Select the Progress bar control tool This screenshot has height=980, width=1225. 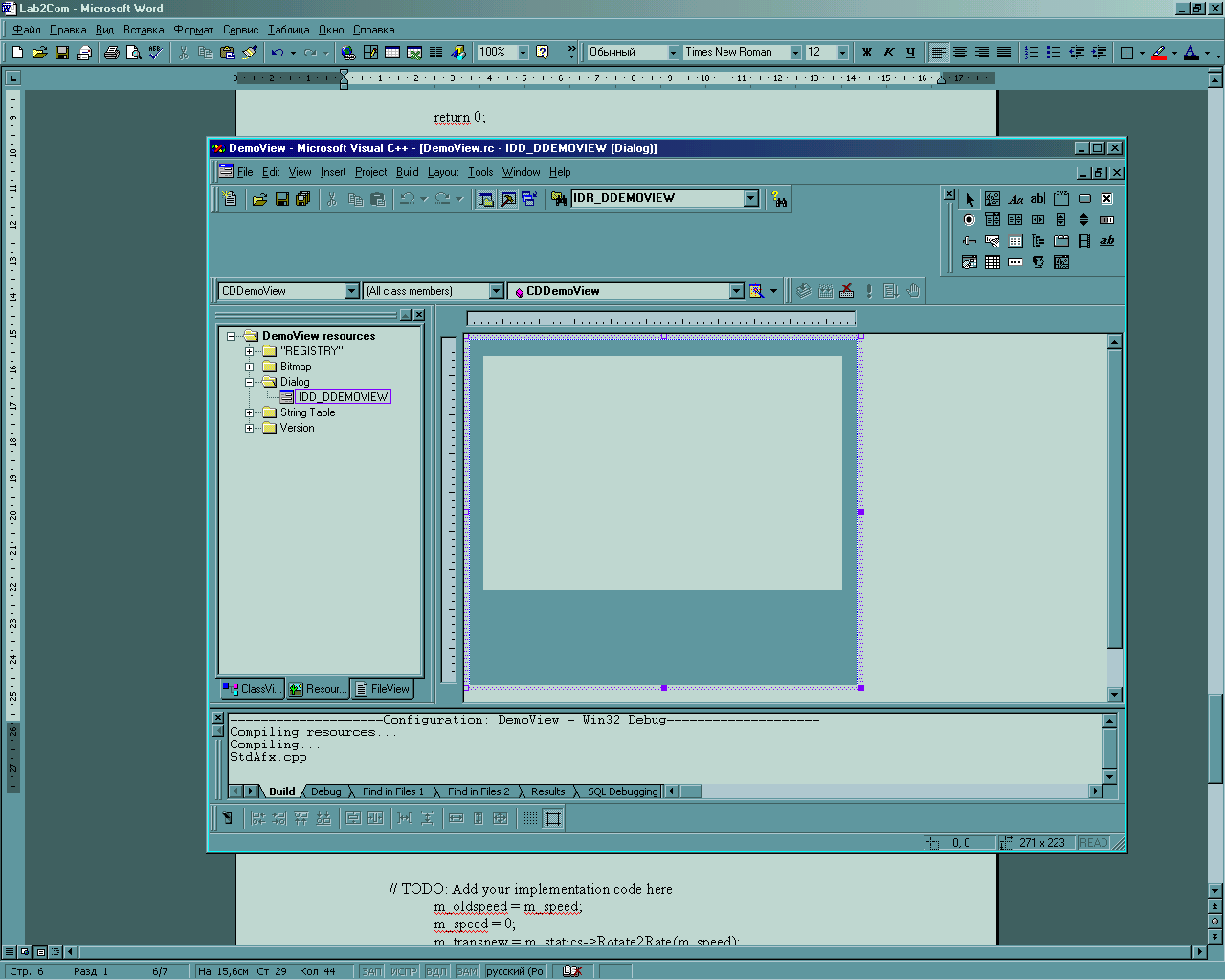click(x=1107, y=220)
